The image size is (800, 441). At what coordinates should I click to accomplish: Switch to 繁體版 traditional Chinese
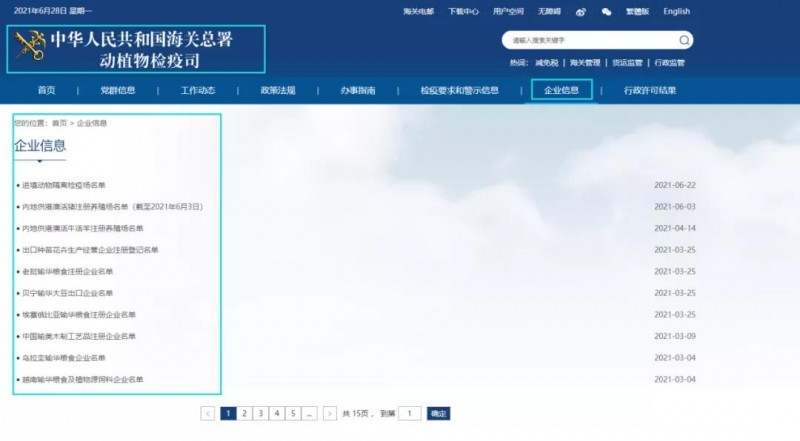point(639,11)
